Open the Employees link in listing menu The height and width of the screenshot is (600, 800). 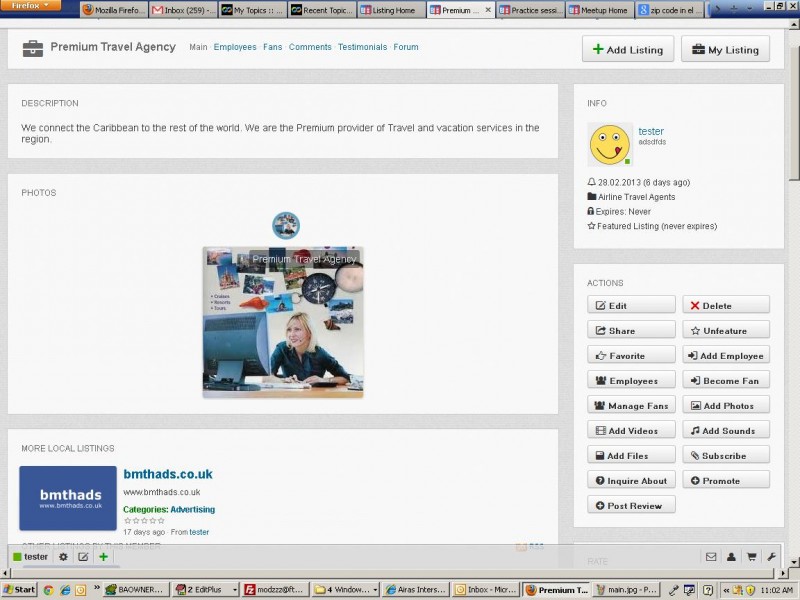(x=235, y=47)
